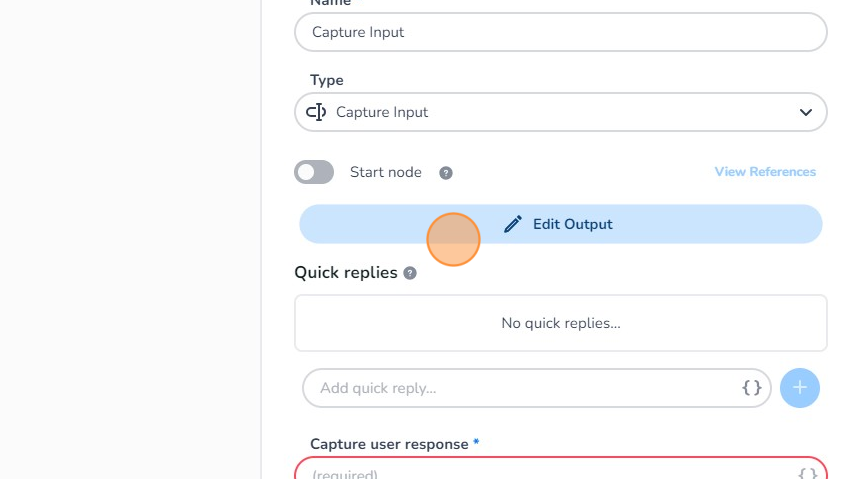This screenshot has width=860, height=479.
Task: Click the Quick replies section heading
Action: point(346,272)
